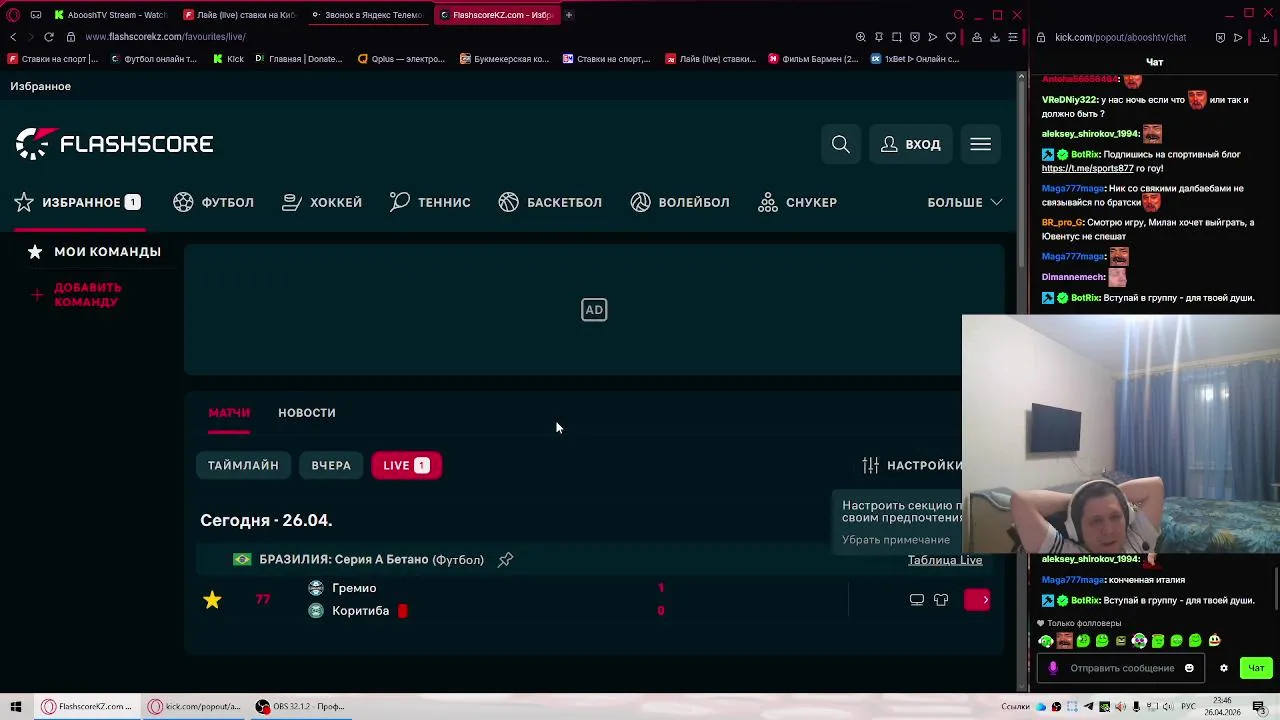The width and height of the screenshot is (1280, 720).
Task: Remove the Гремио match from favourites via star
Action: (x=212, y=600)
